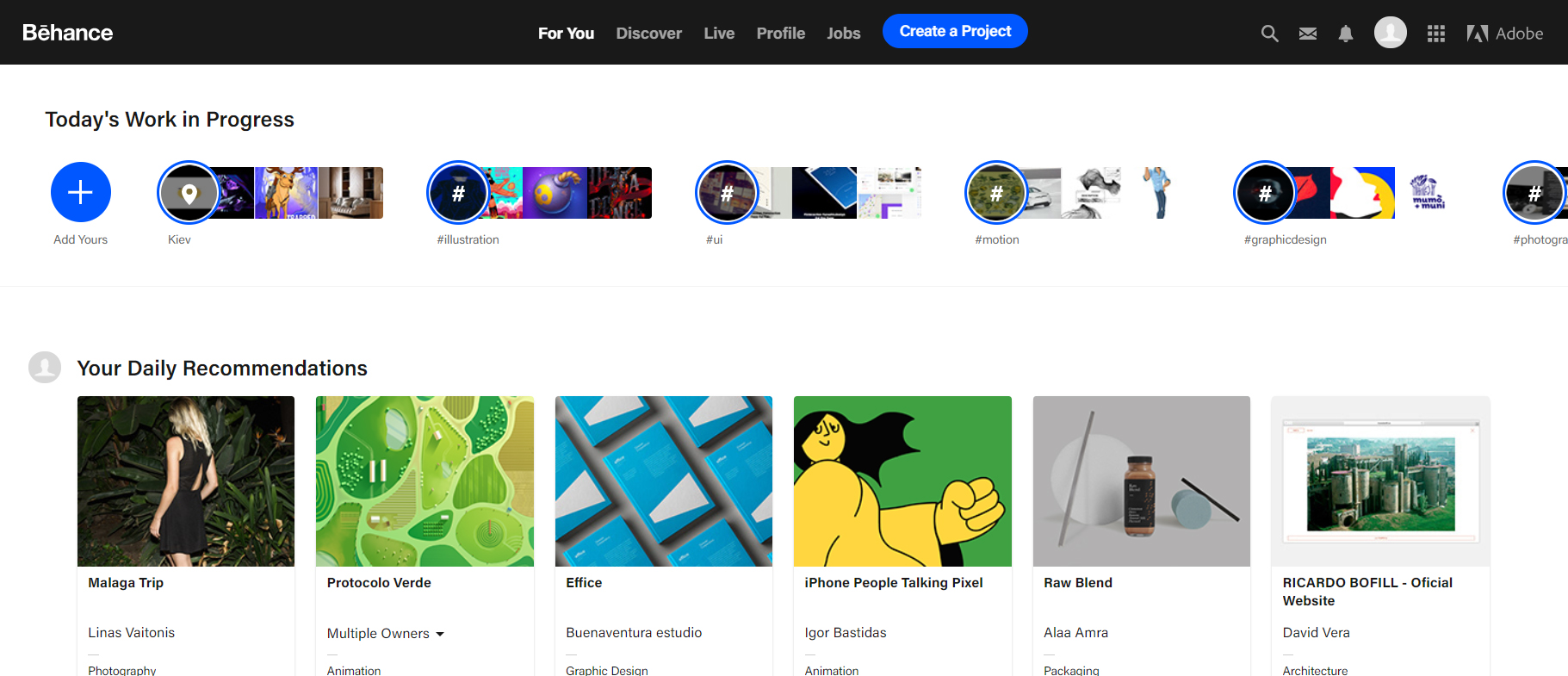Image resolution: width=1568 pixels, height=676 pixels.
Task: Click the Effice project title
Action: (x=584, y=583)
